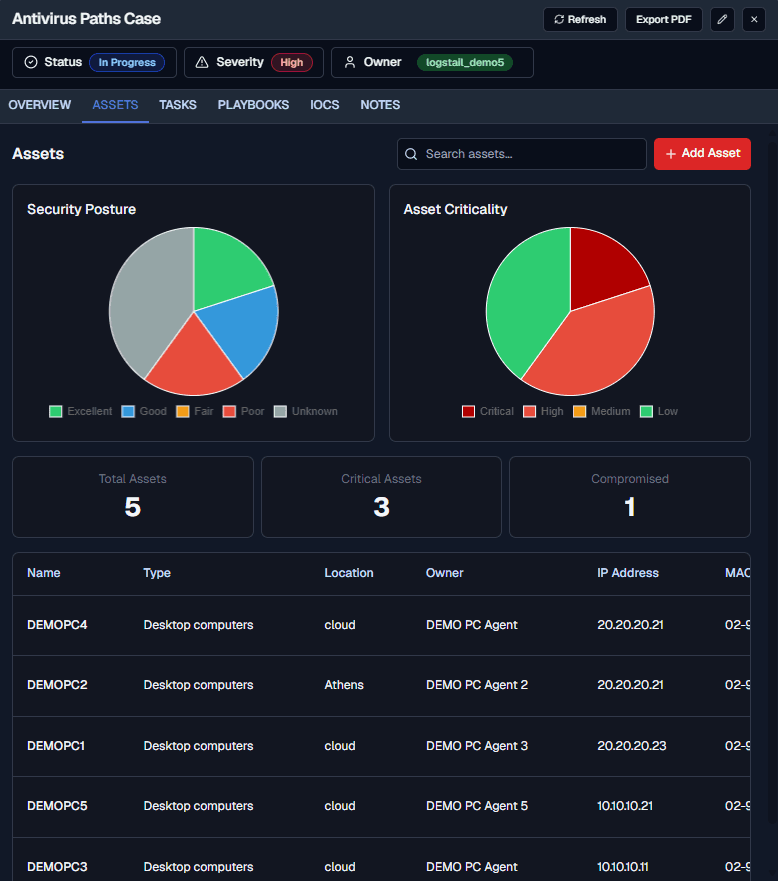The image size is (778, 881).
Task: Toggle the Critical legend swatch
Action: pyautogui.click(x=468, y=411)
